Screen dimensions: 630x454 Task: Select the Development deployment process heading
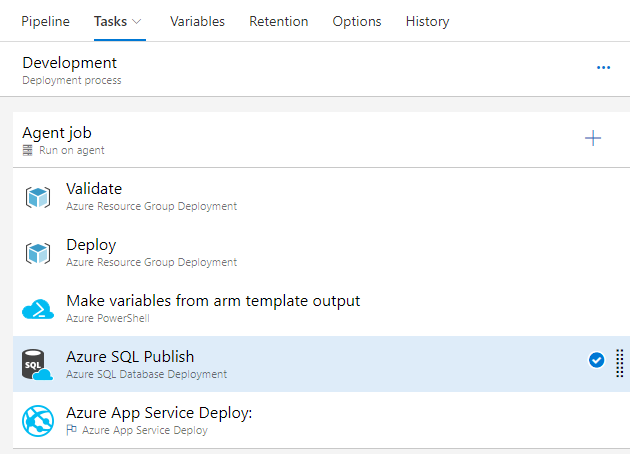(70, 63)
